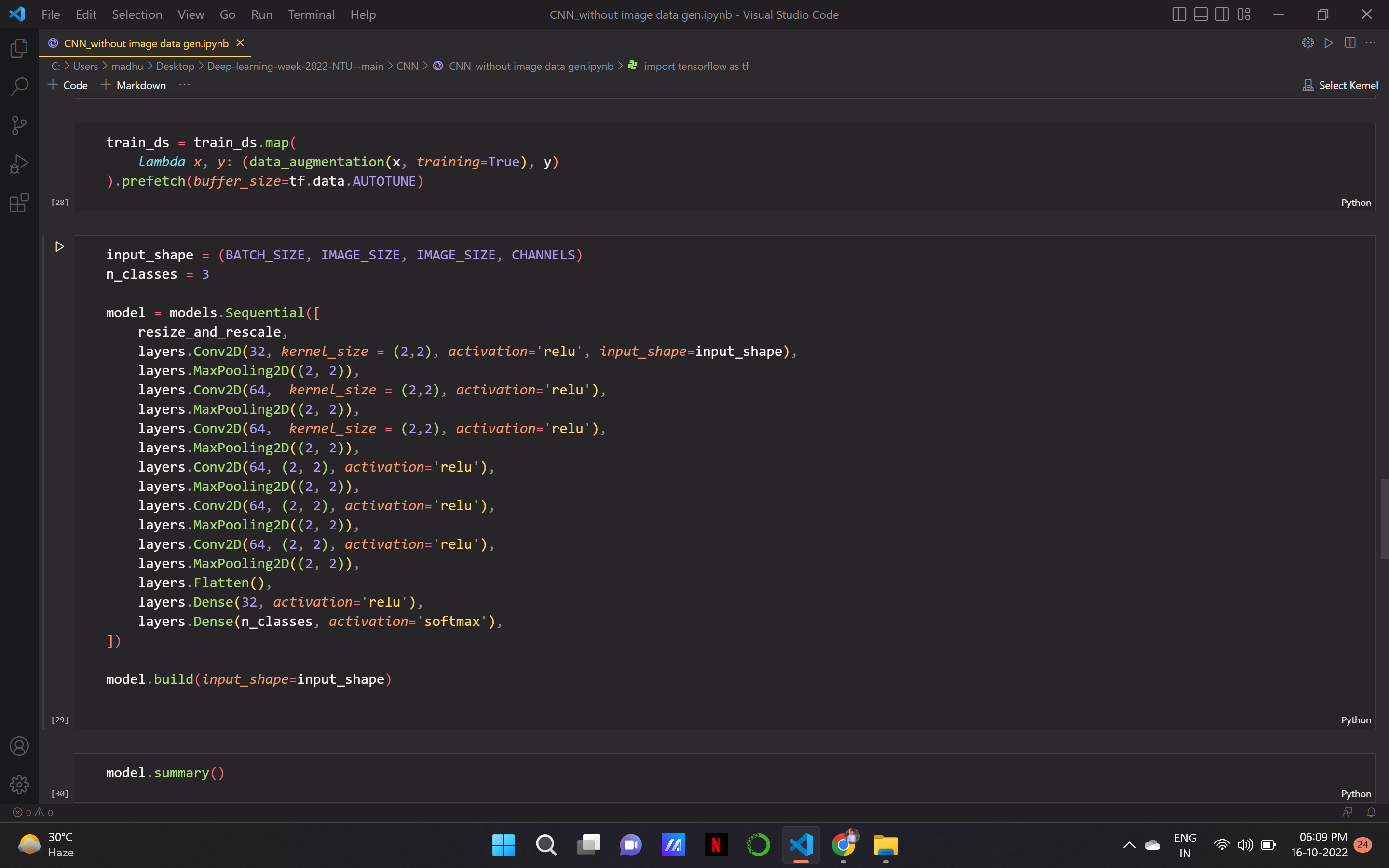Screen dimensions: 1389x868
Task: Add a new Markdown cell
Action: 133,85
